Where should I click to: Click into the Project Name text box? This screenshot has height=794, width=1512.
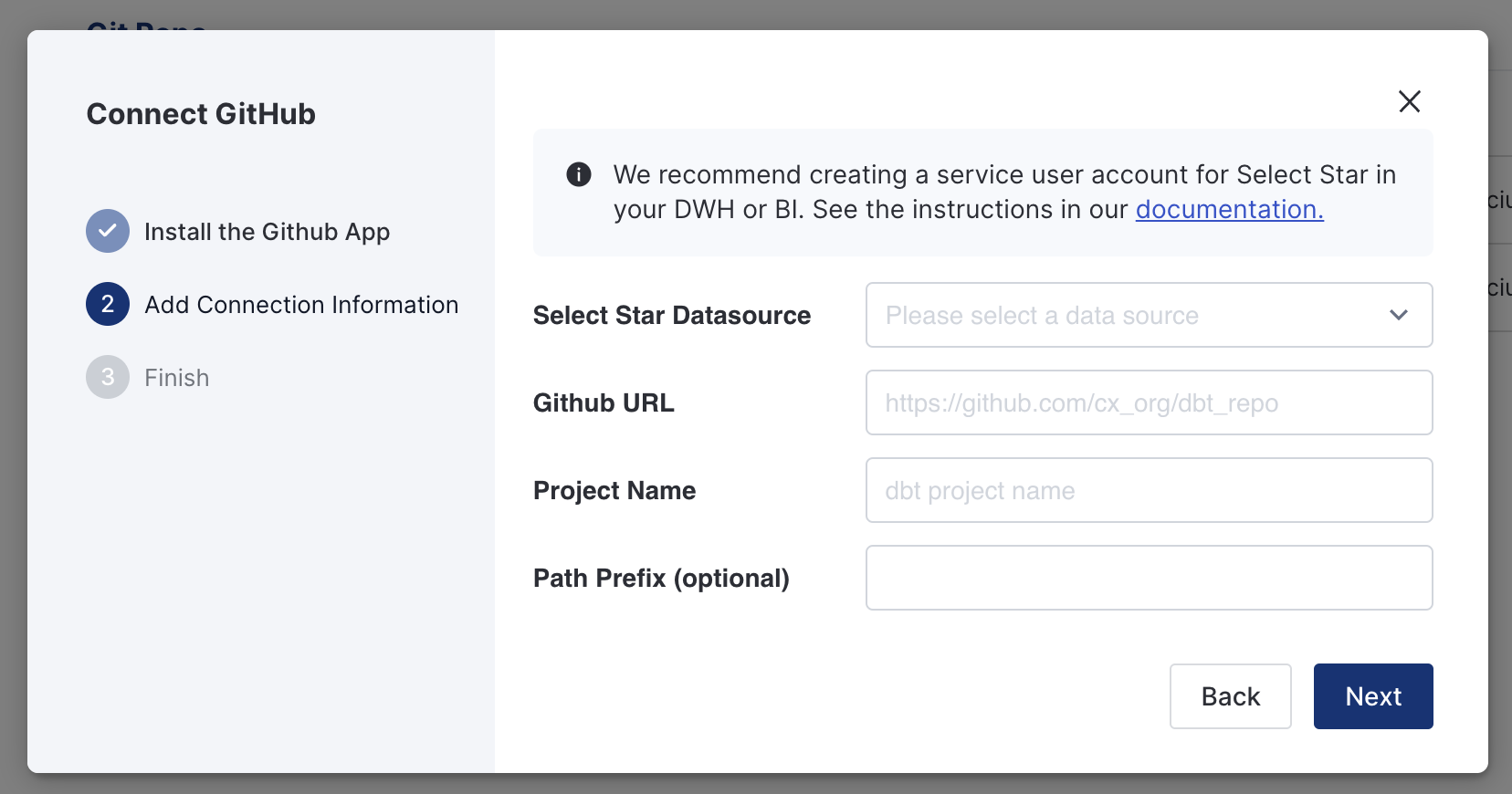pos(1149,490)
